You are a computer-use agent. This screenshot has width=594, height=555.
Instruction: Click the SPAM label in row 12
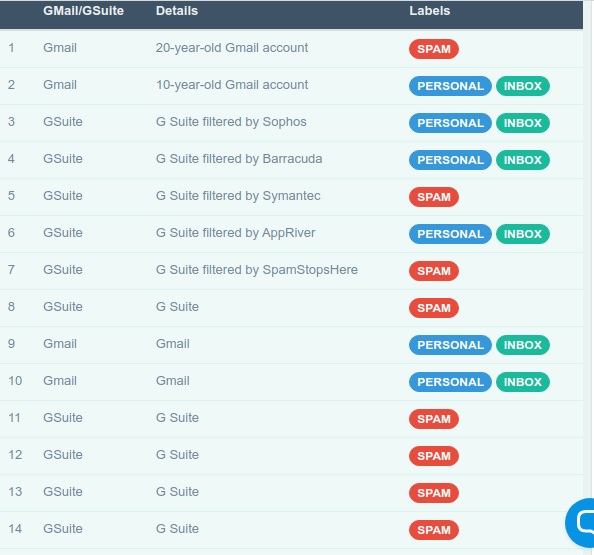click(434, 456)
